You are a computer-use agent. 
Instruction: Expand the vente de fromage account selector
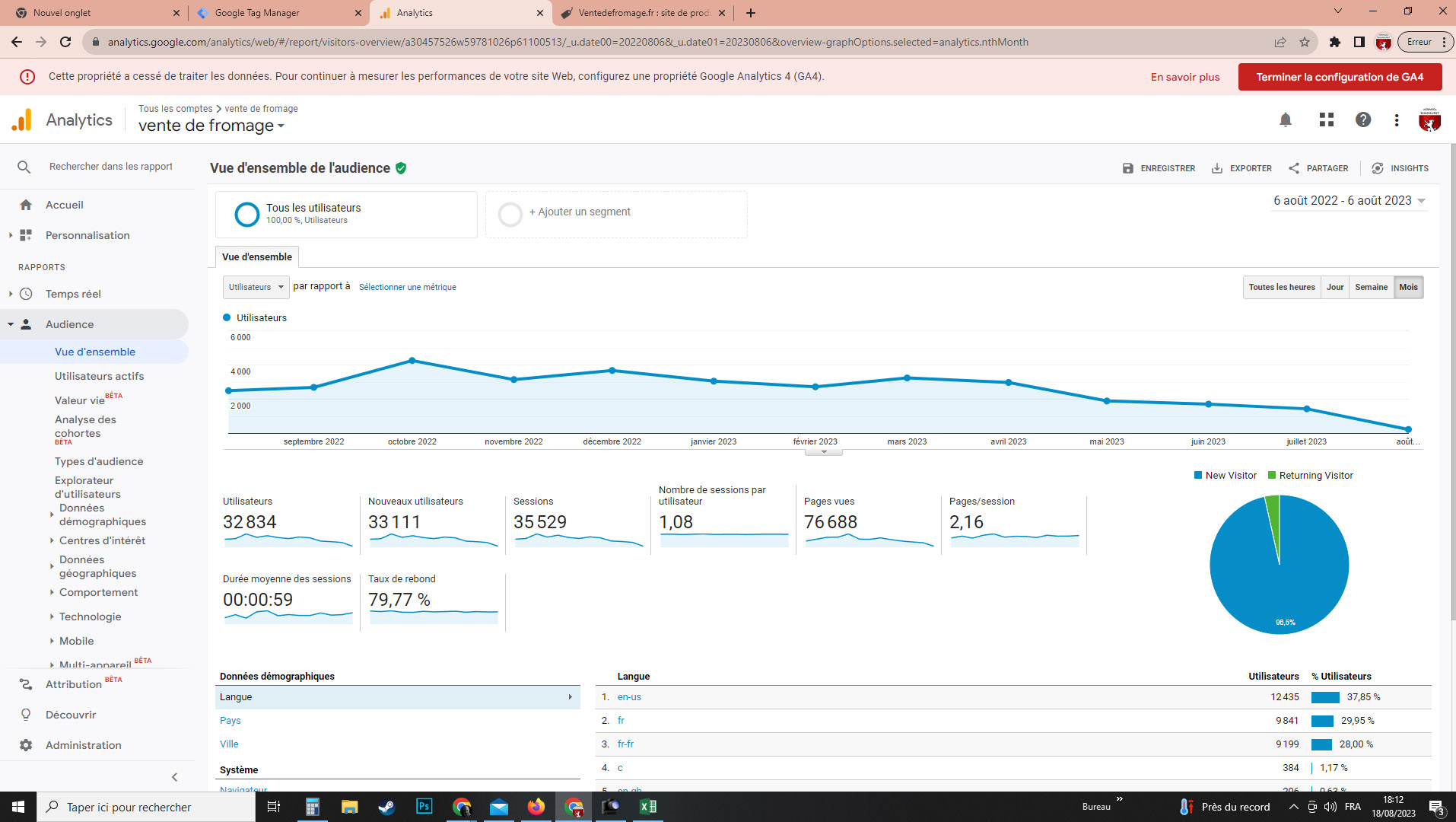211,126
